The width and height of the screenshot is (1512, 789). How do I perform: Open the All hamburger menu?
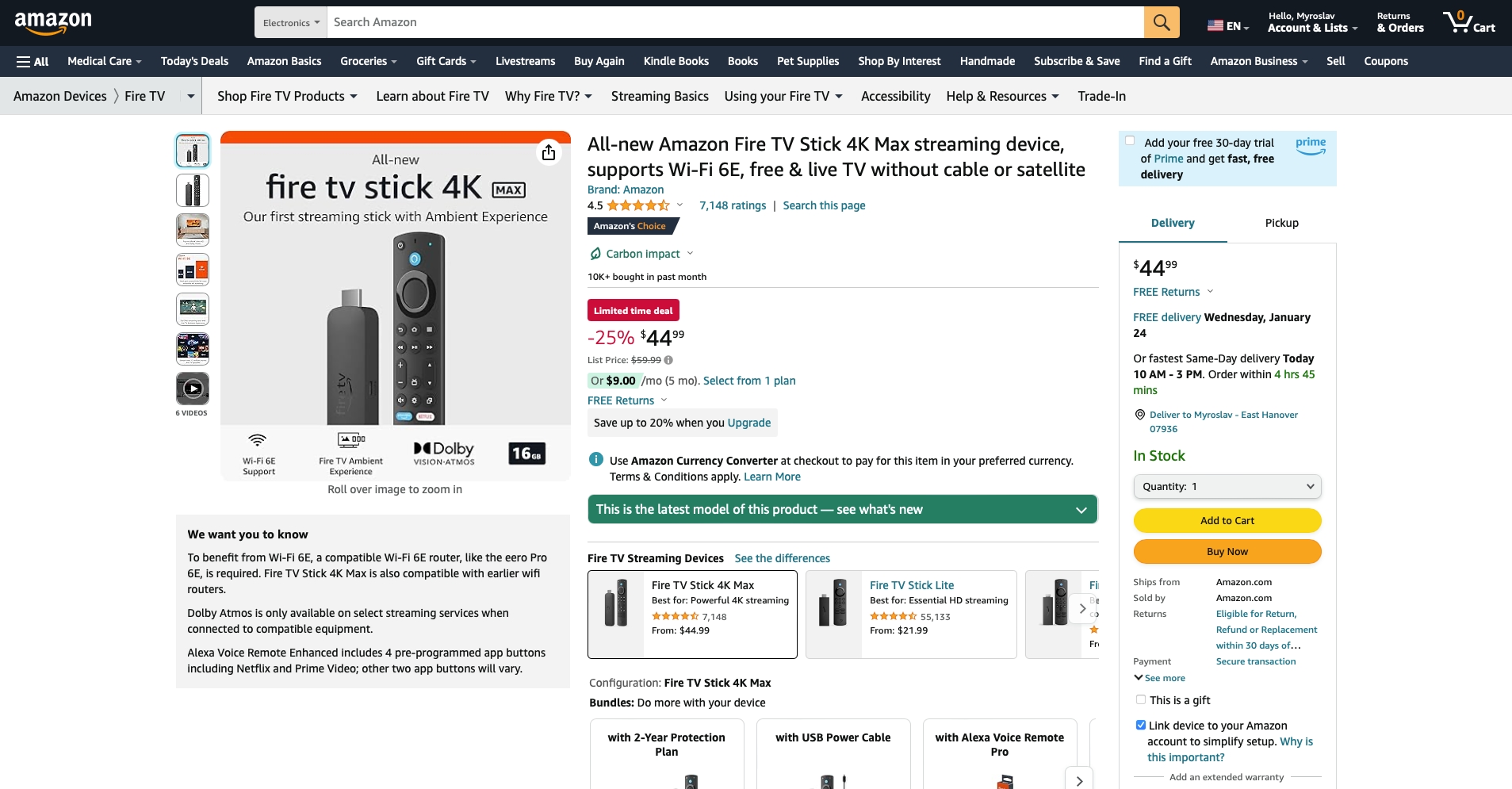coord(33,61)
